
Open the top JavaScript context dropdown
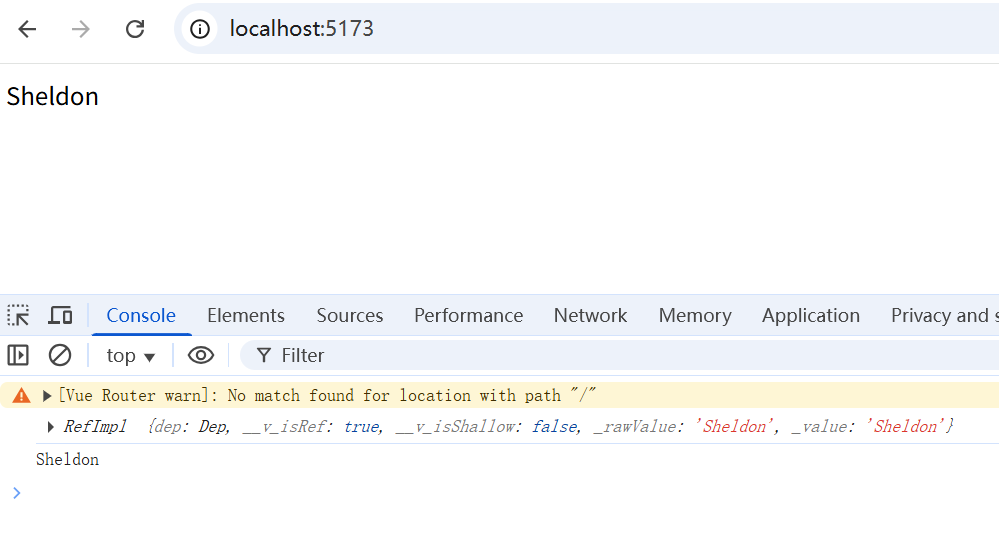point(131,356)
